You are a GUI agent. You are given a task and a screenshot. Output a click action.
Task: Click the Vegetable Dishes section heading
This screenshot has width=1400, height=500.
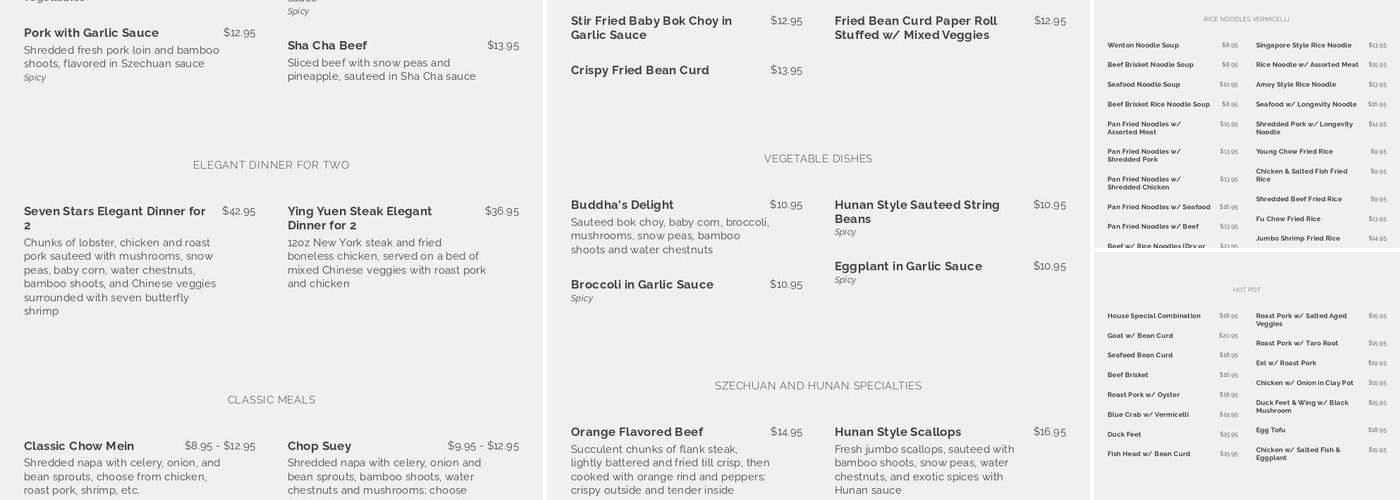tap(818, 159)
